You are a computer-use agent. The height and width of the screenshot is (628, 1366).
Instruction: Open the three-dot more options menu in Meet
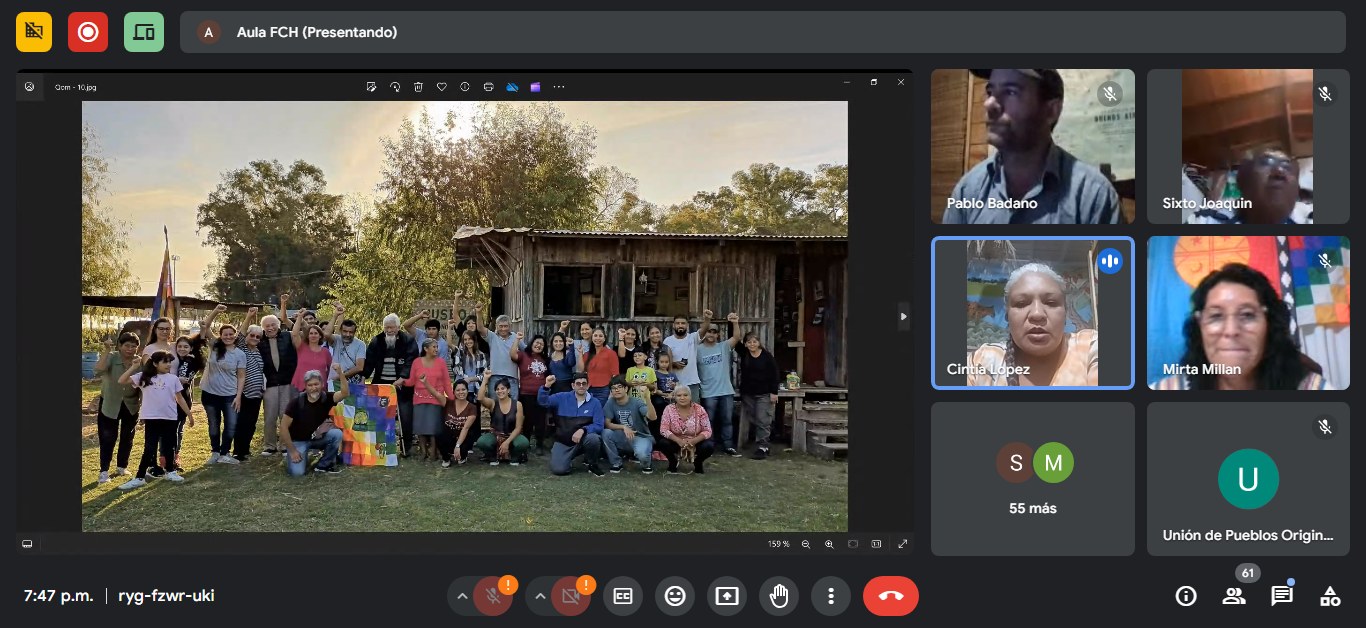pyautogui.click(x=831, y=596)
